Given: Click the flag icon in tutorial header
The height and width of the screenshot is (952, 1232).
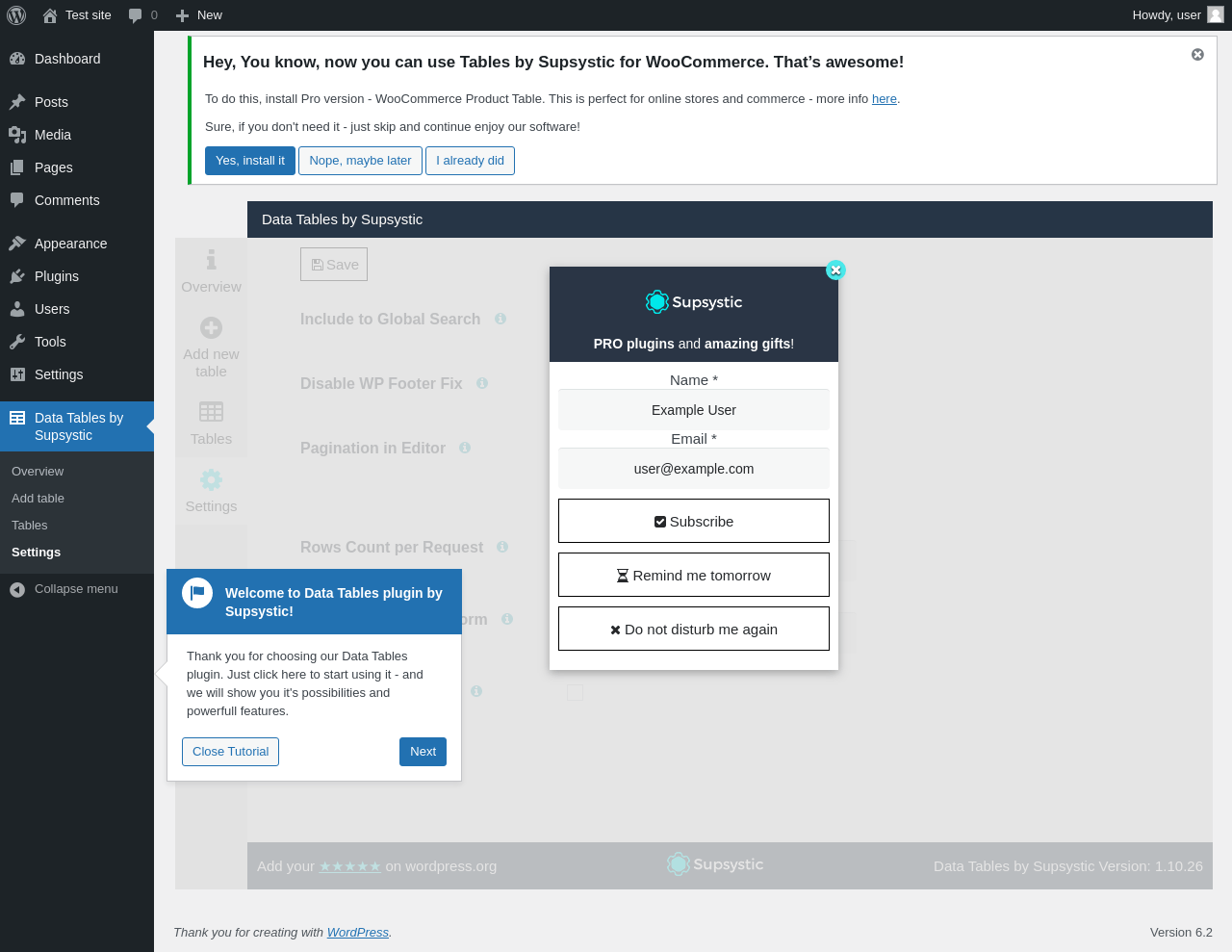Looking at the screenshot, I should (x=197, y=593).
